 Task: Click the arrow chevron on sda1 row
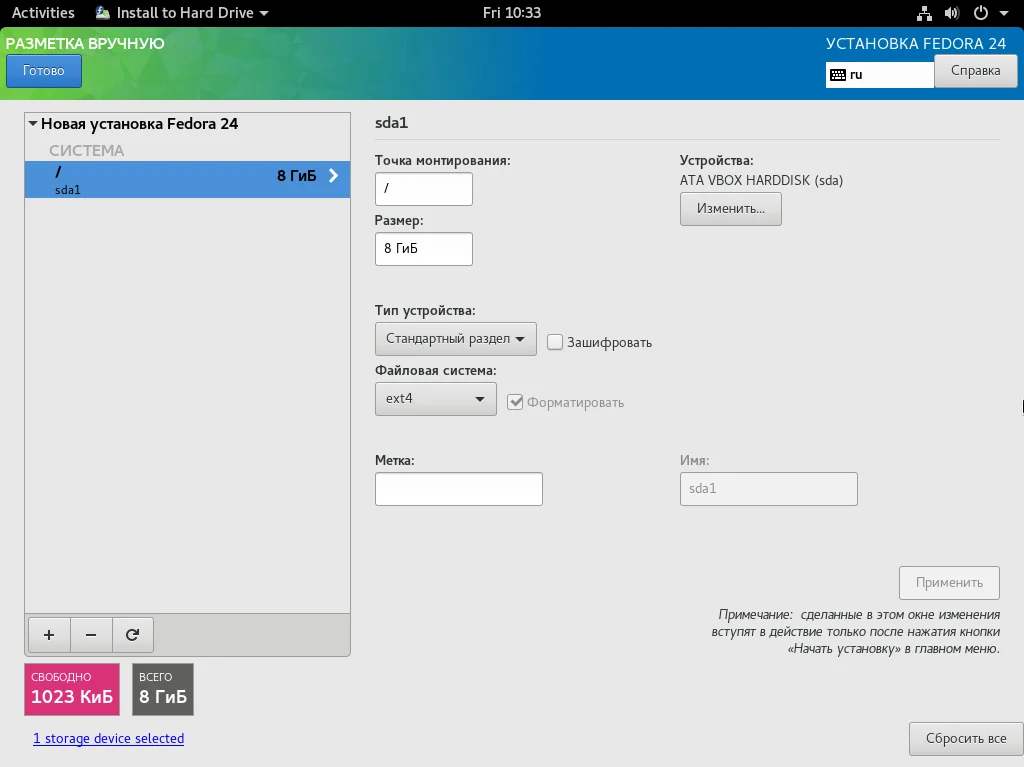333,176
